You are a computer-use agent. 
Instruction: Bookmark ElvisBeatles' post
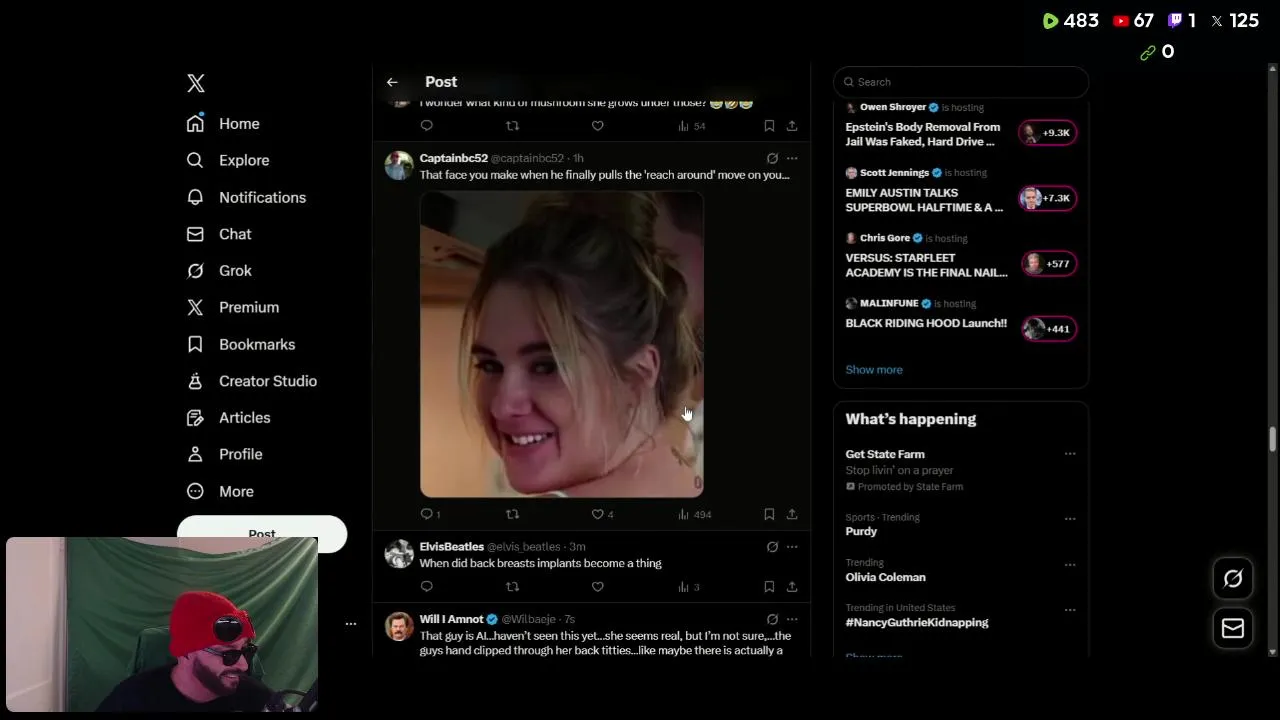(769, 587)
